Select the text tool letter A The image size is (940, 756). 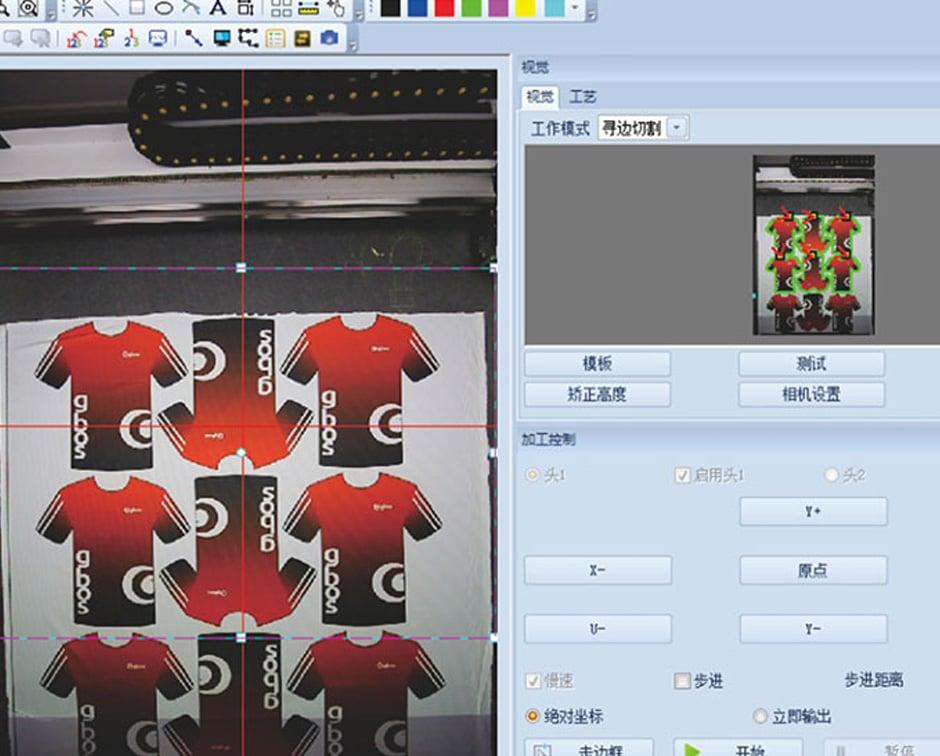pyautogui.click(x=218, y=9)
